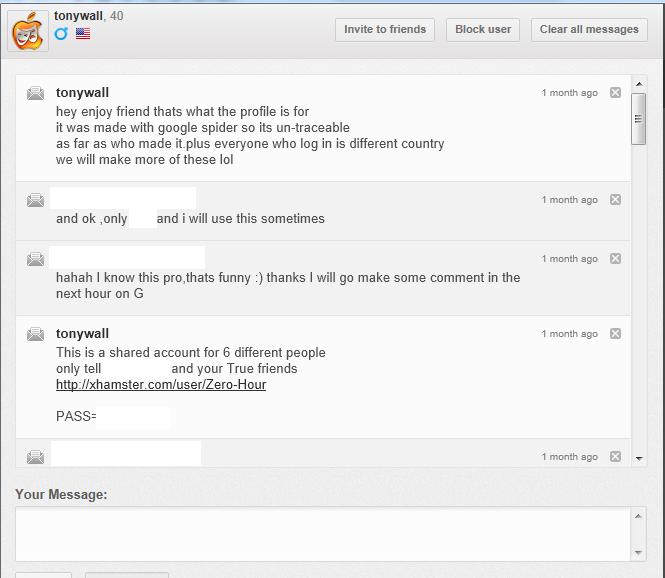665x578 pixels.
Task: Click the message list scrollbar thumb
Action: point(639,118)
